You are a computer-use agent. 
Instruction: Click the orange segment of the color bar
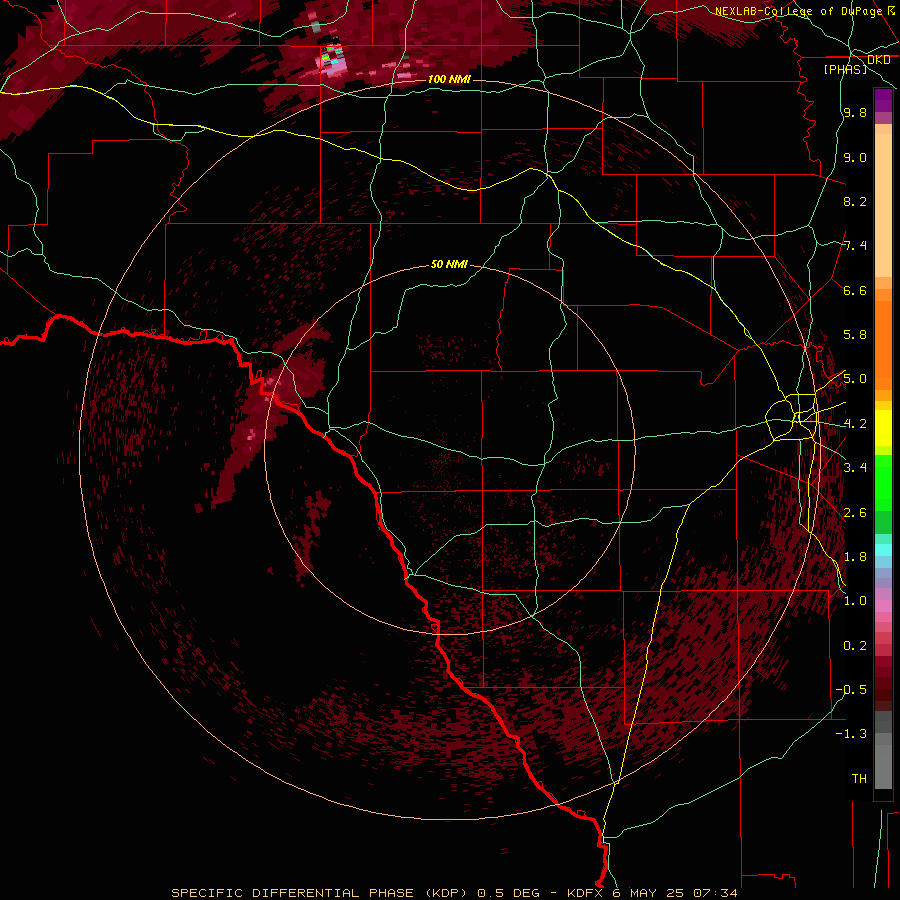pos(883,344)
